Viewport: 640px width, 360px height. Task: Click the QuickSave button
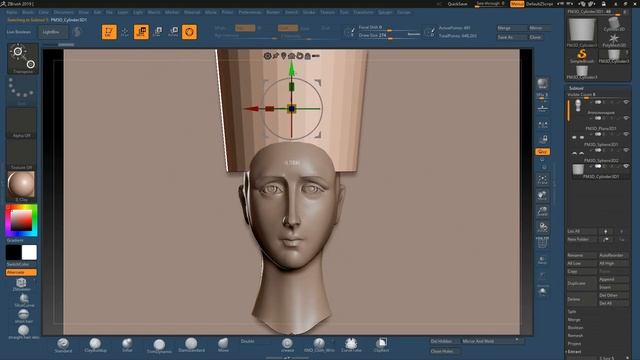457,4
